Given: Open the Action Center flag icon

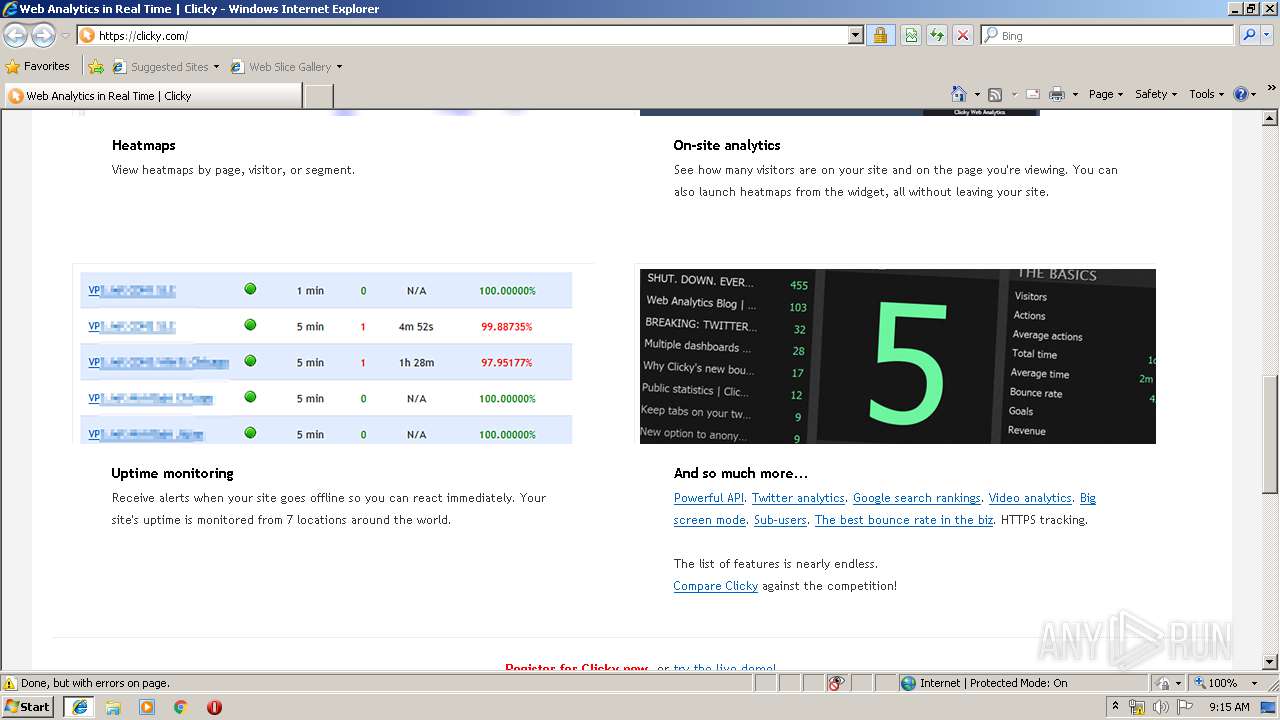Looking at the screenshot, I should [1184, 707].
